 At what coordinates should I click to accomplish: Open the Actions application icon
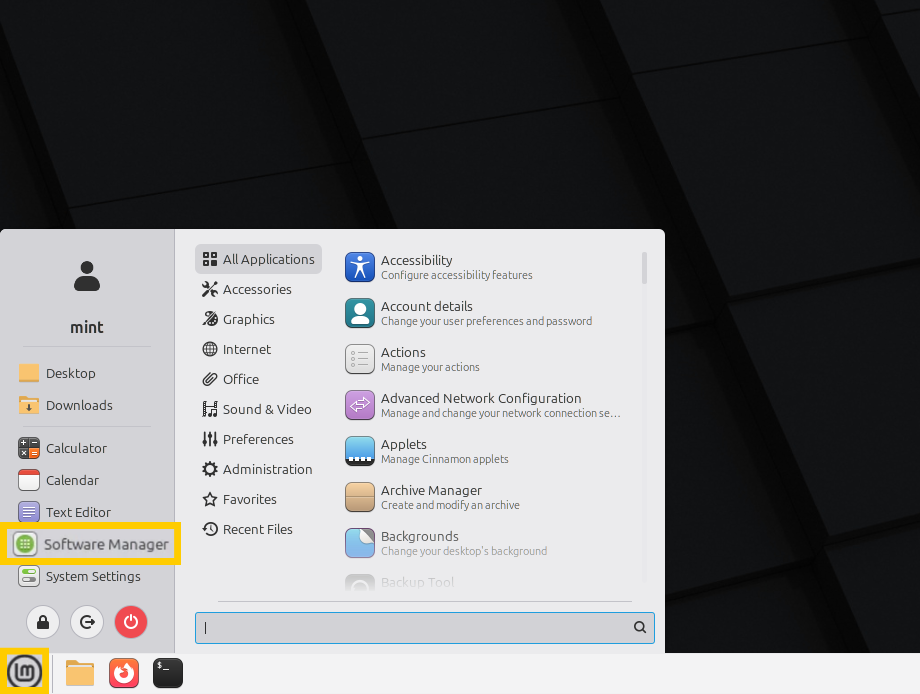(x=360, y=359)
